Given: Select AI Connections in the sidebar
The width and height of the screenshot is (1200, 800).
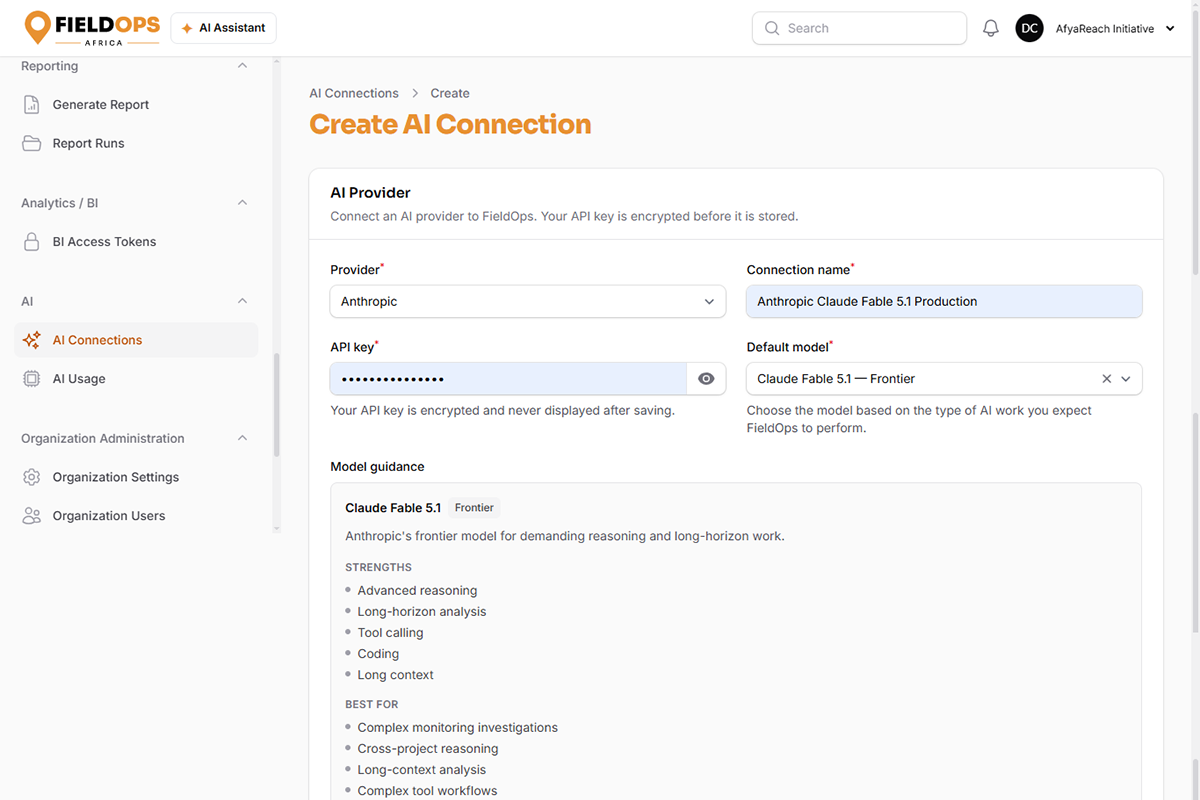Looking at the screenshot, I should click(x=136, y=340).
